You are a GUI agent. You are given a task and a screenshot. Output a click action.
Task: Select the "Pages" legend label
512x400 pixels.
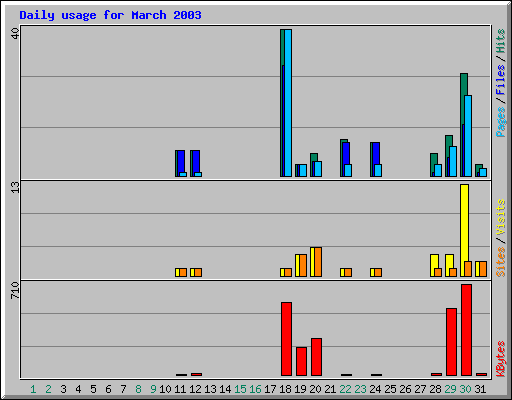(x=500, y=122)
